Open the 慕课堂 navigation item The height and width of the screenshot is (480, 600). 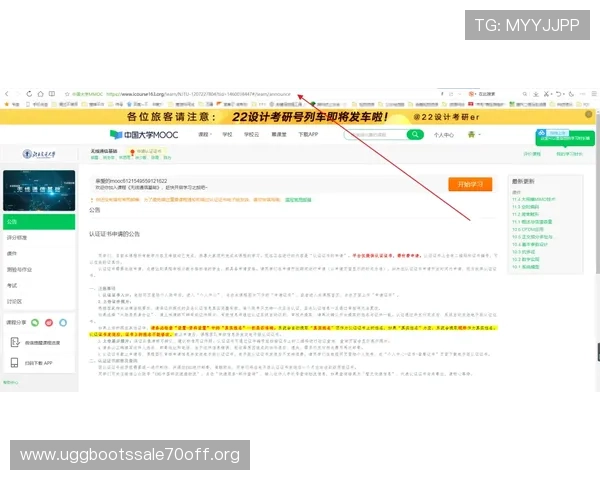(279, 134)
